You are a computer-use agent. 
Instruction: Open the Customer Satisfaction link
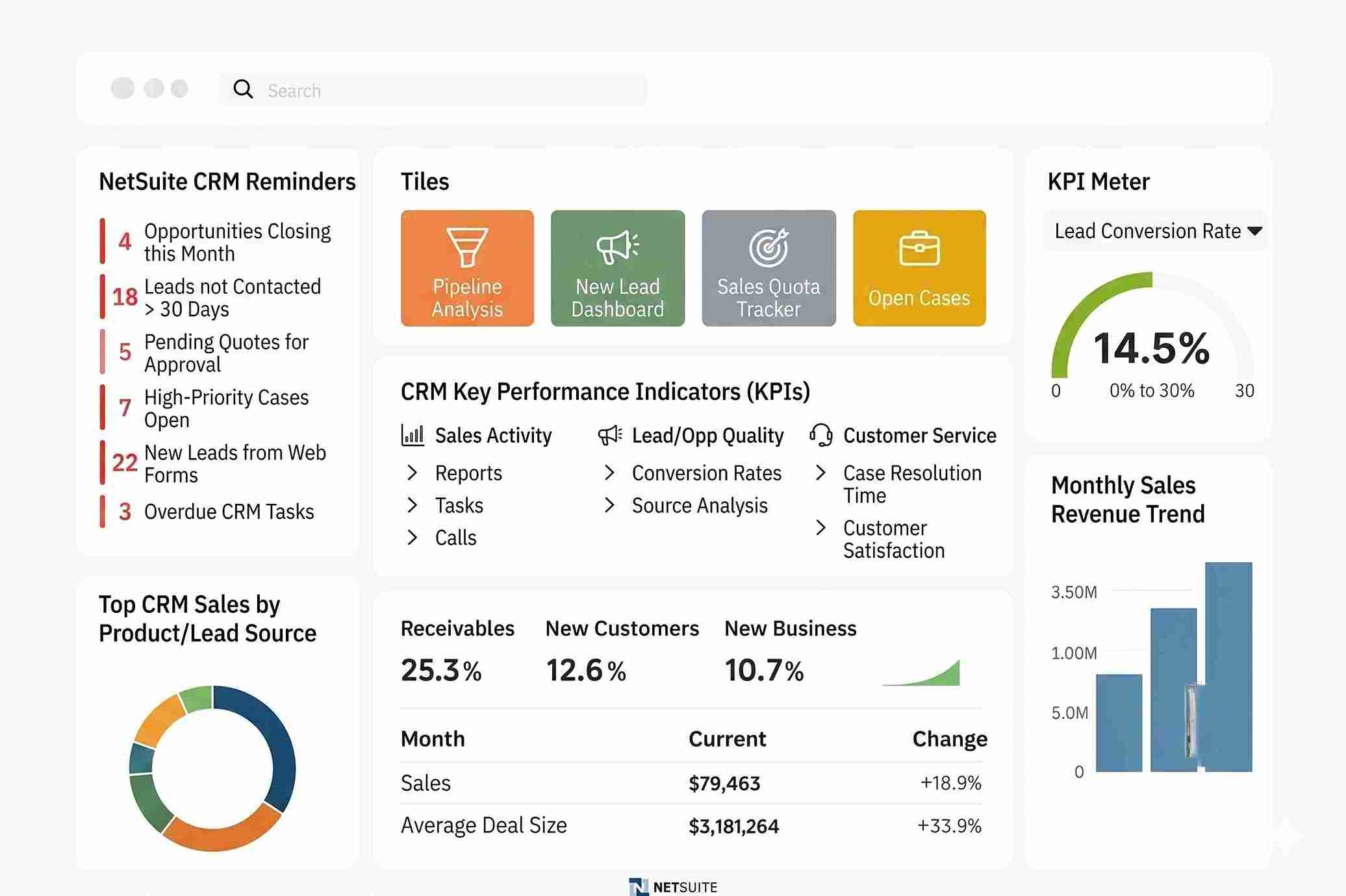tap(894, 539)
